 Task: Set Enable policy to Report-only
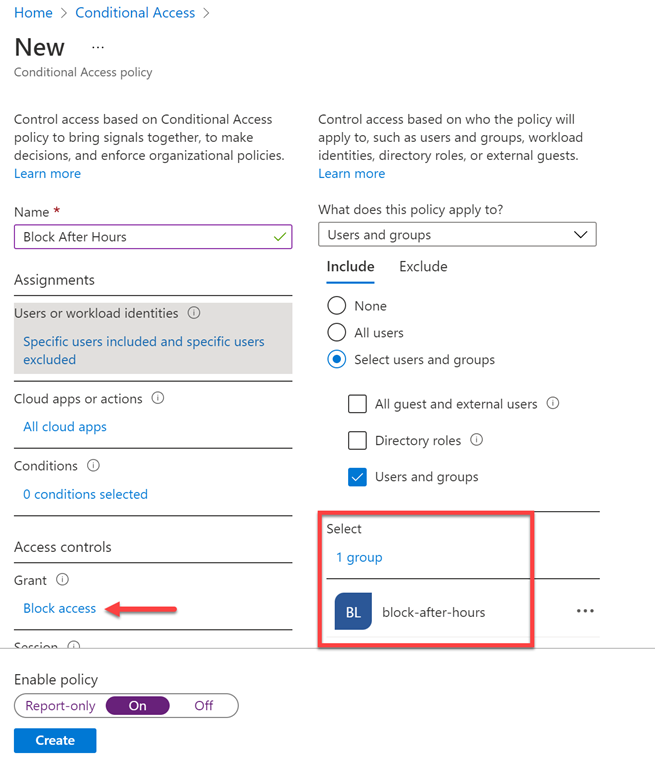pyautogui.click(x=61, y=705)
